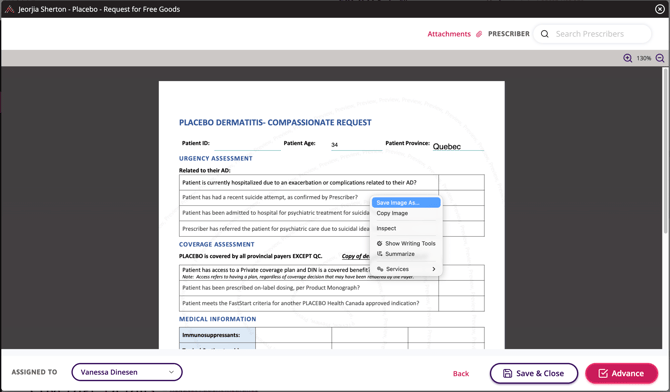The height and width of the screenshot is (392, 670).
Task: Click Patient Province value Quebec
Action: (447, 147)
